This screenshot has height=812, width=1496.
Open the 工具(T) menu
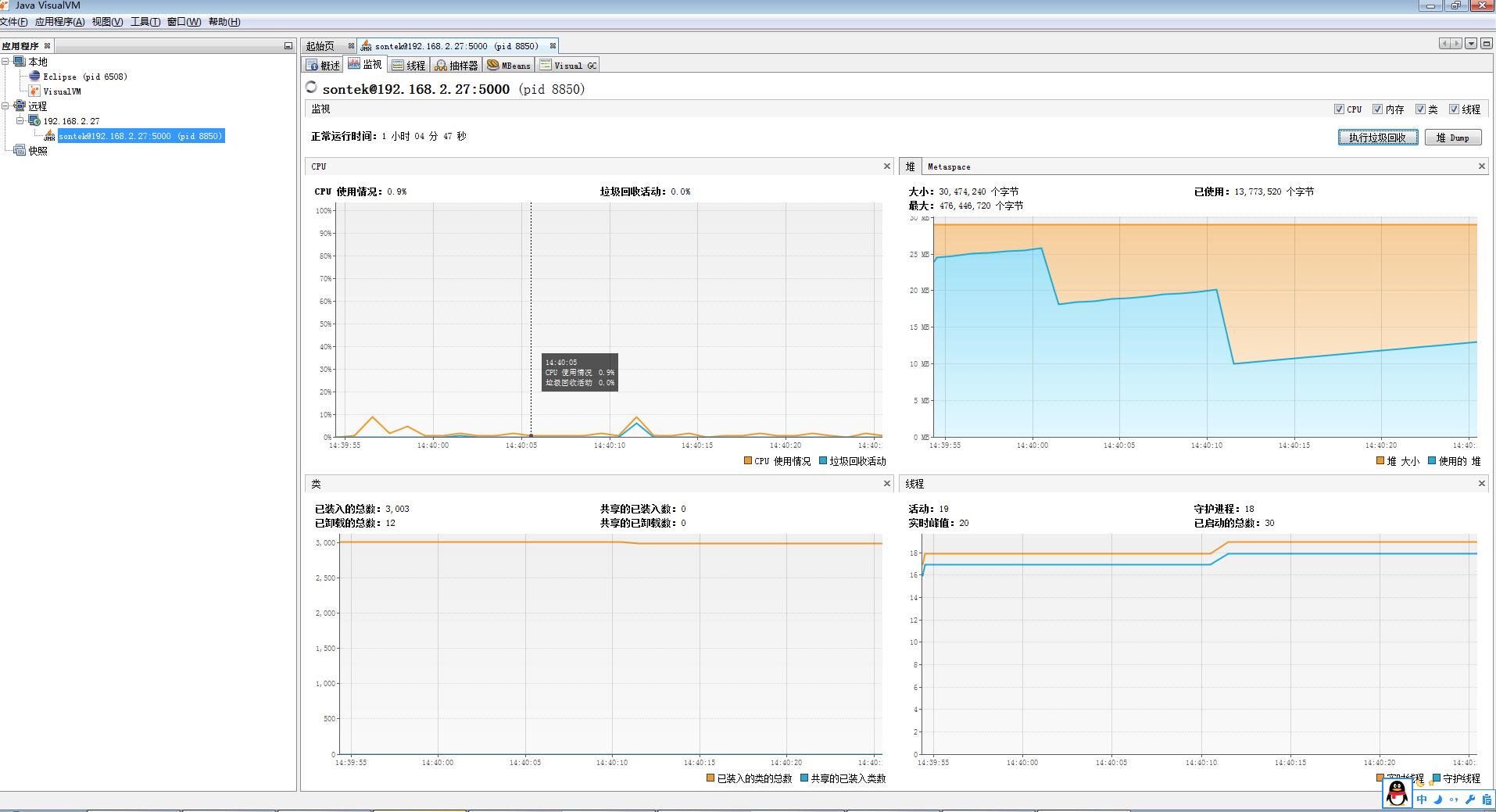[145, 22]
